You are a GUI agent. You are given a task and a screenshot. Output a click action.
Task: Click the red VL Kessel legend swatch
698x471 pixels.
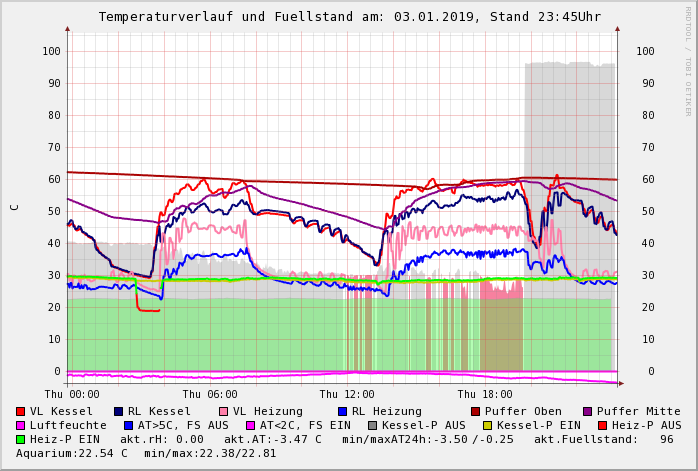tap(21, 411)
